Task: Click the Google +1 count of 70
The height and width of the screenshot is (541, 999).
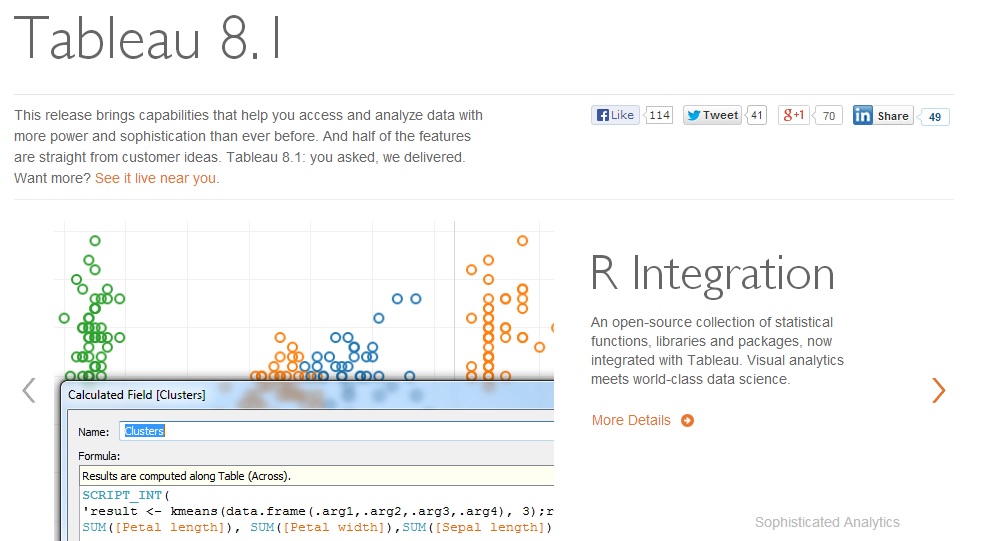Action: pyautogui.click(x=830, y=115)
